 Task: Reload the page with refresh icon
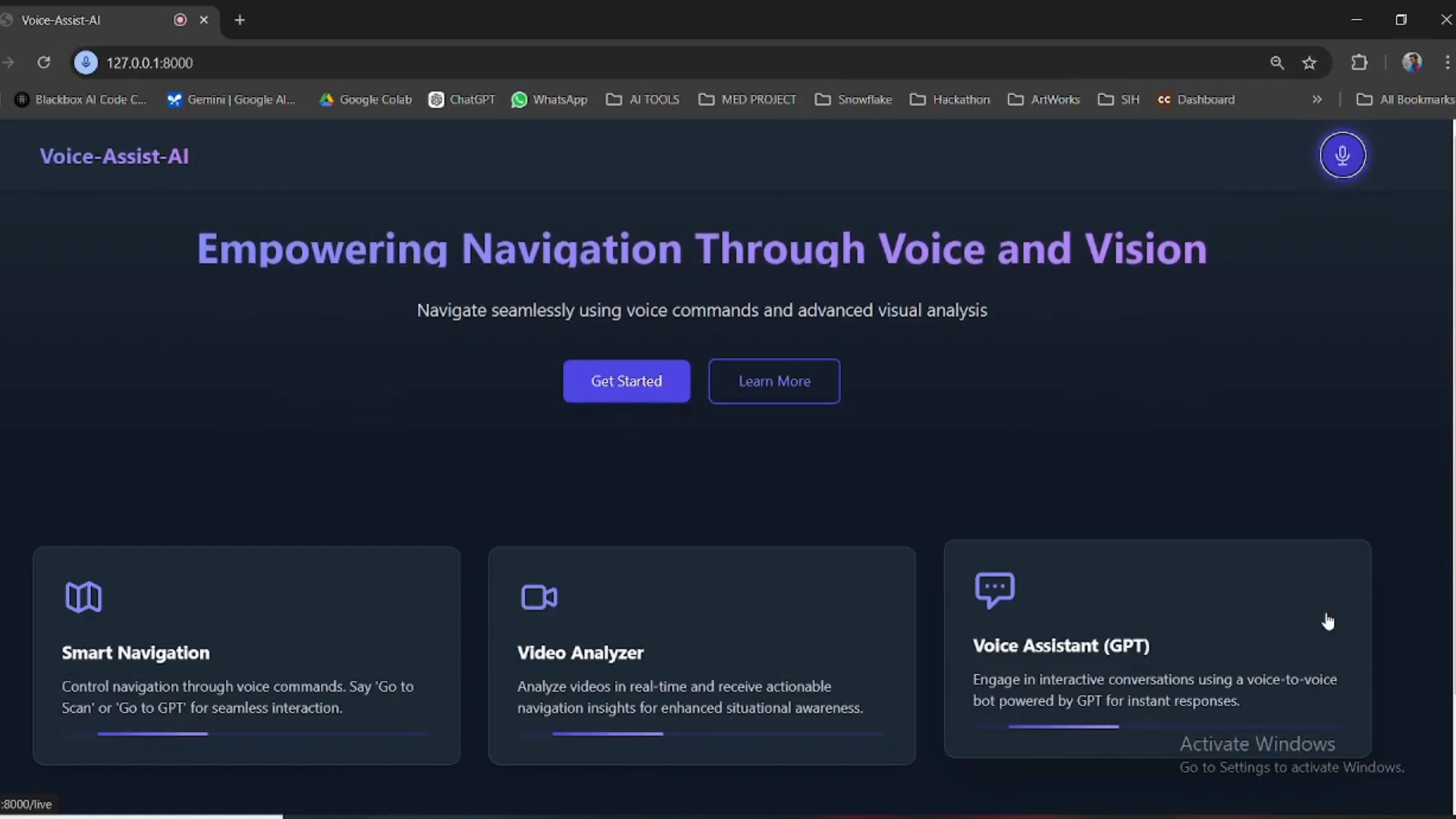coord(44,63)
